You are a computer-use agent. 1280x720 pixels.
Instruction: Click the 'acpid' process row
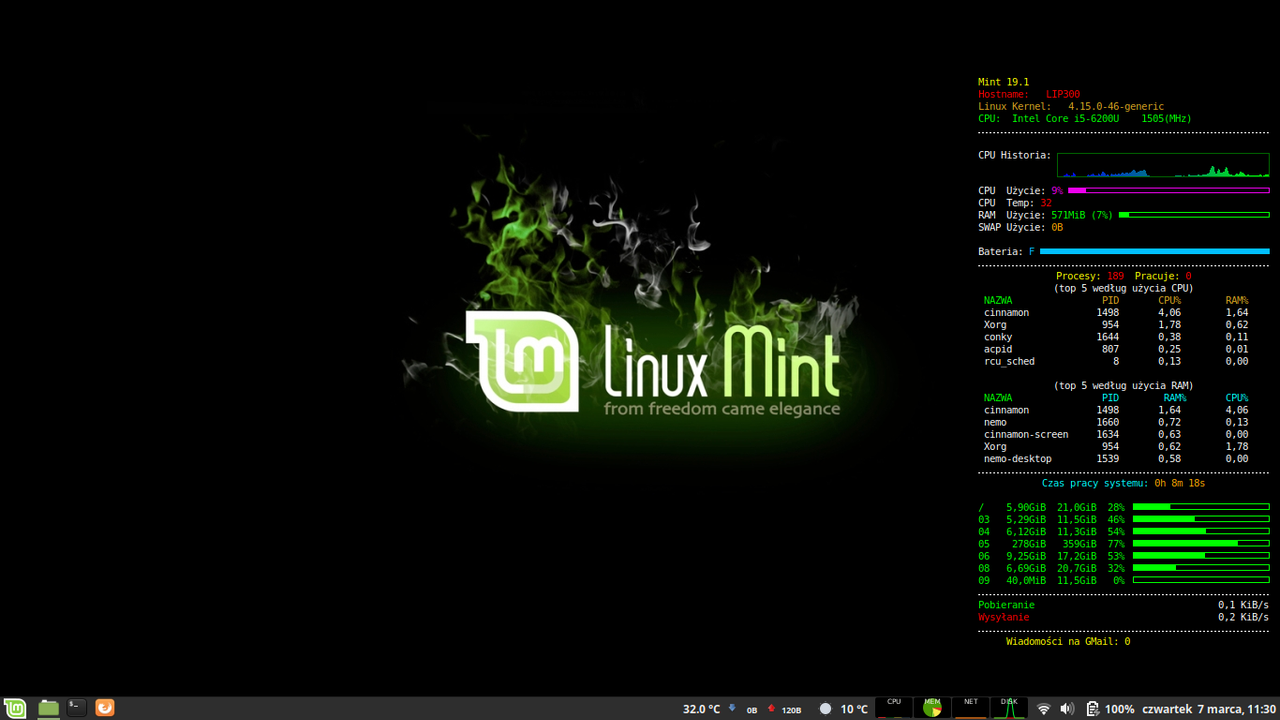[1116, 349]
